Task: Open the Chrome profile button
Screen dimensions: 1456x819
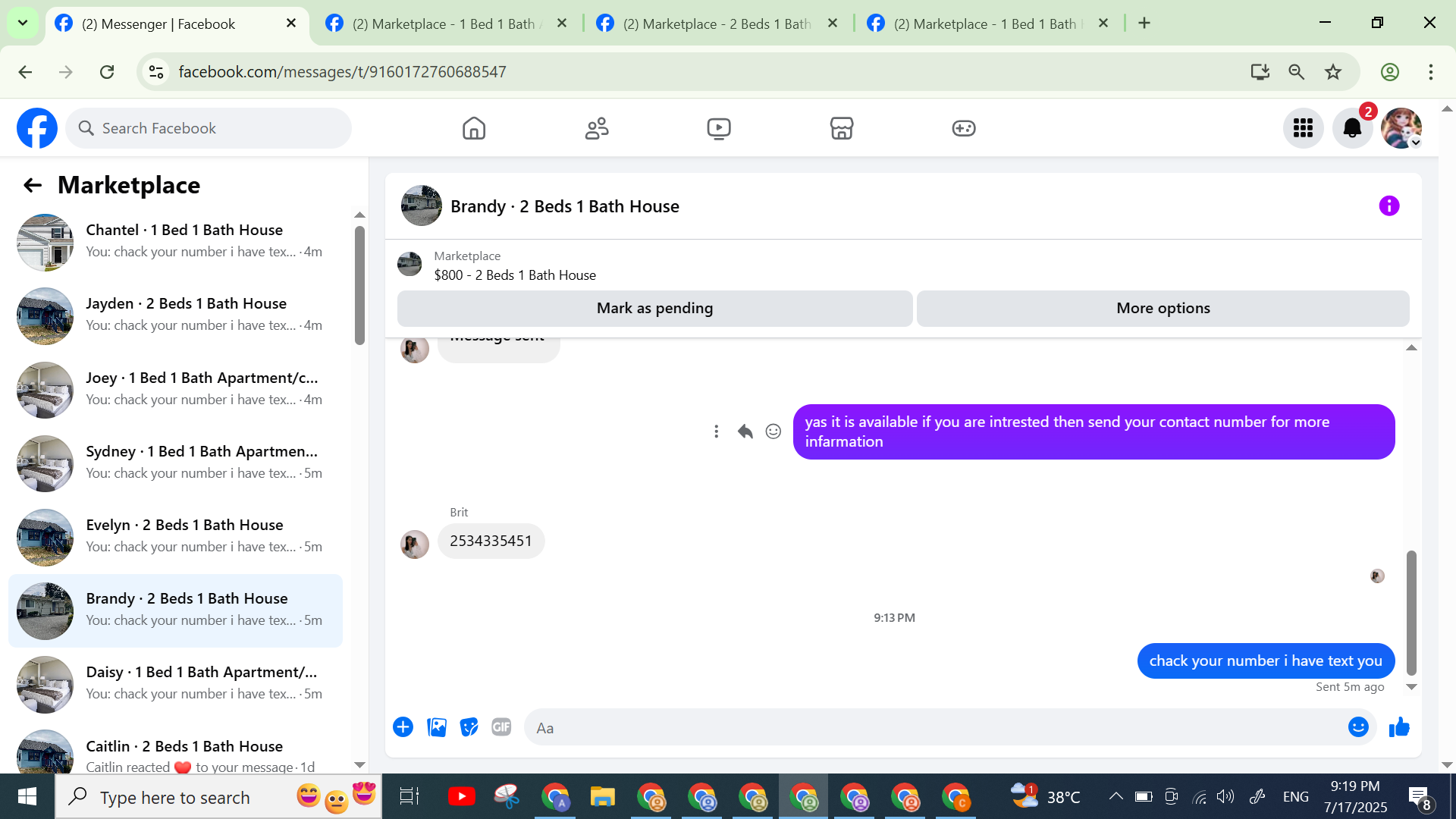Action: (1390, 72)
